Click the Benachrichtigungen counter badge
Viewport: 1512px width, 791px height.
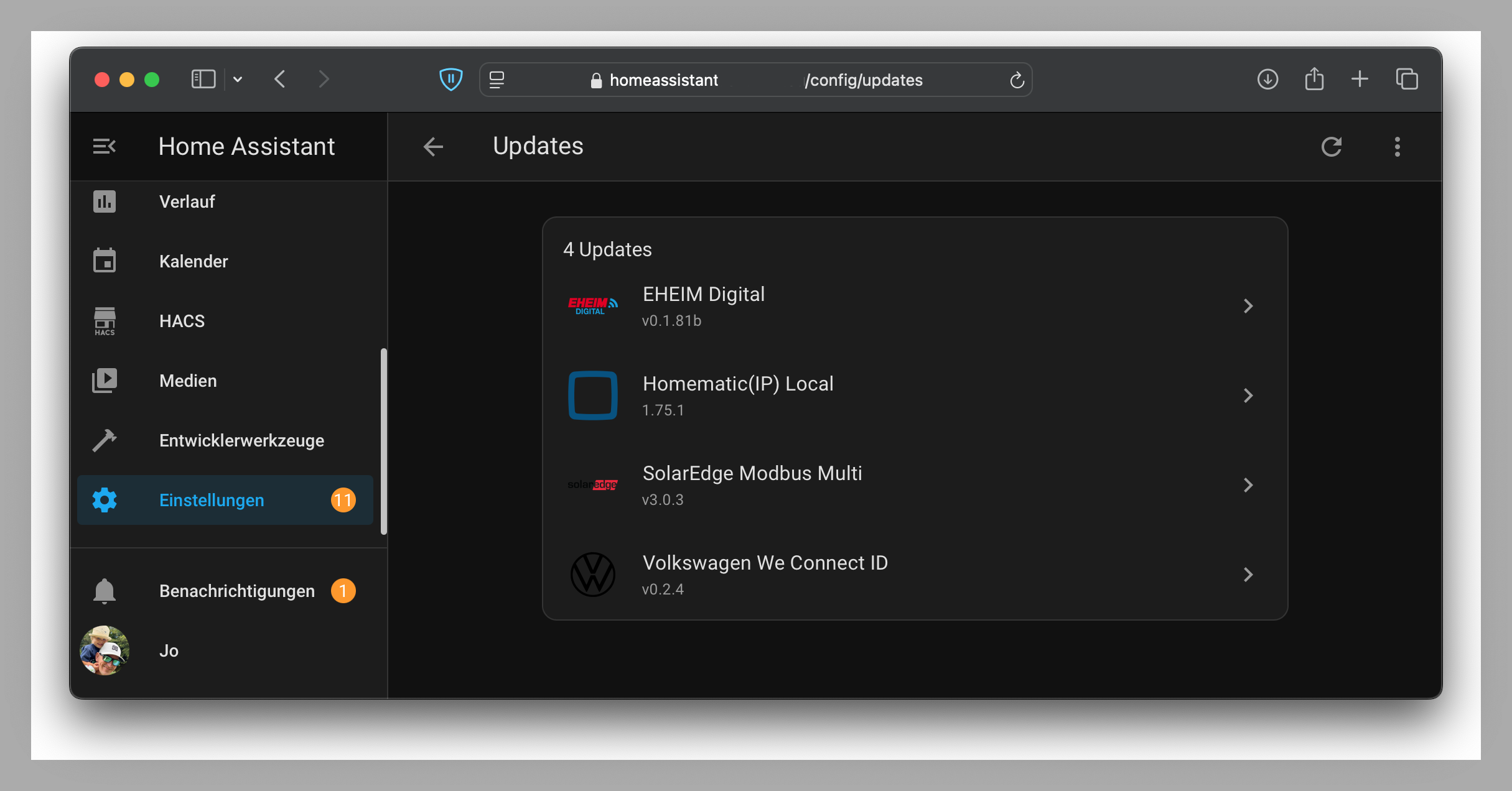pyautogui.click(x=343, y=590)
